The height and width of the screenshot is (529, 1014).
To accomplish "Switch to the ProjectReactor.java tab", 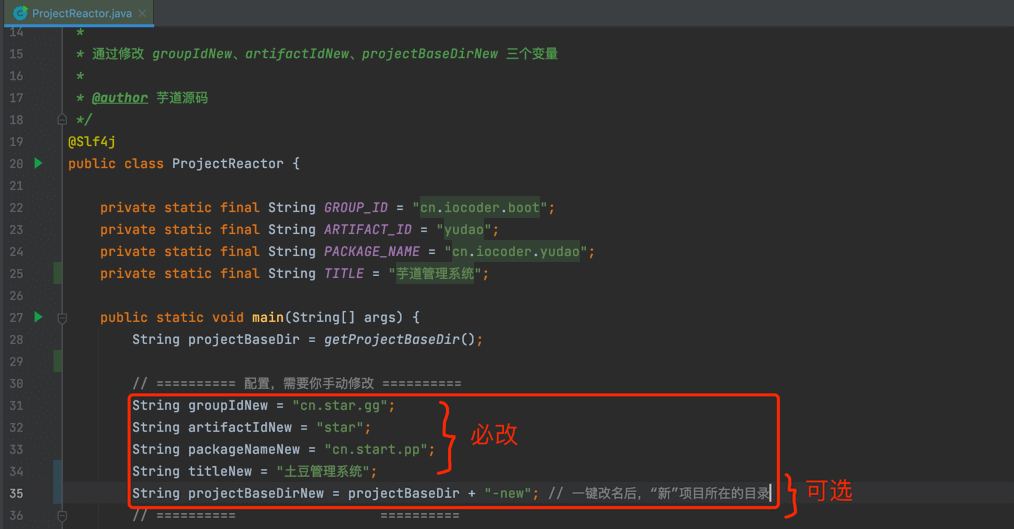I will coord(80,13).
